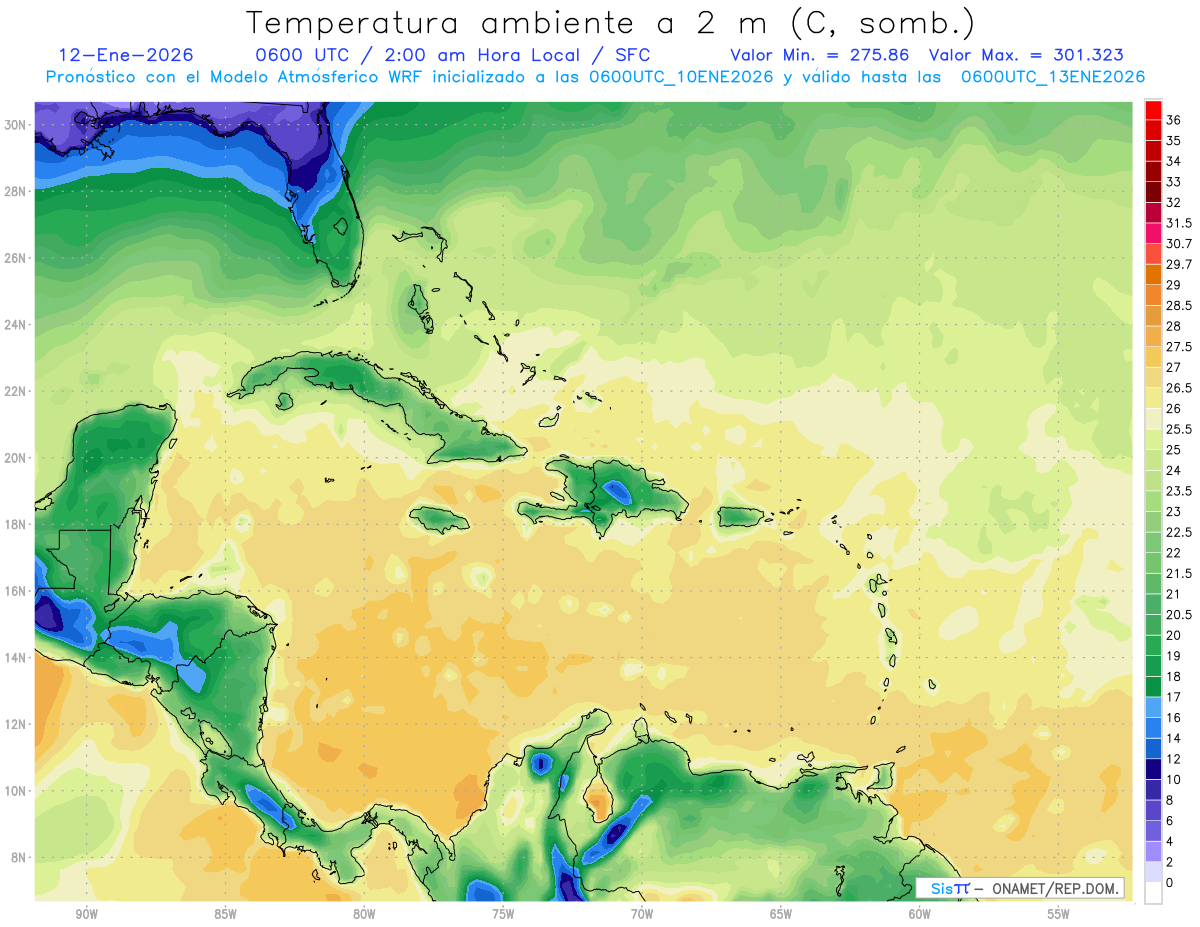The image size is (1200, 927).
Task: Click legend value '19'
Action: (x=1174, y=656)
